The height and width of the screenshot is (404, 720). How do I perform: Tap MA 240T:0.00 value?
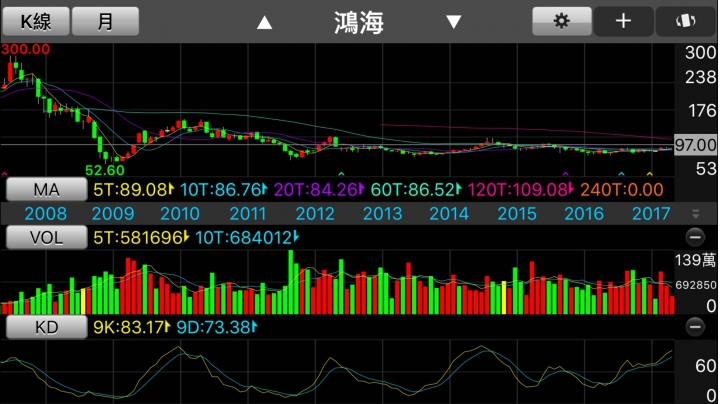[x=622, y=190]
